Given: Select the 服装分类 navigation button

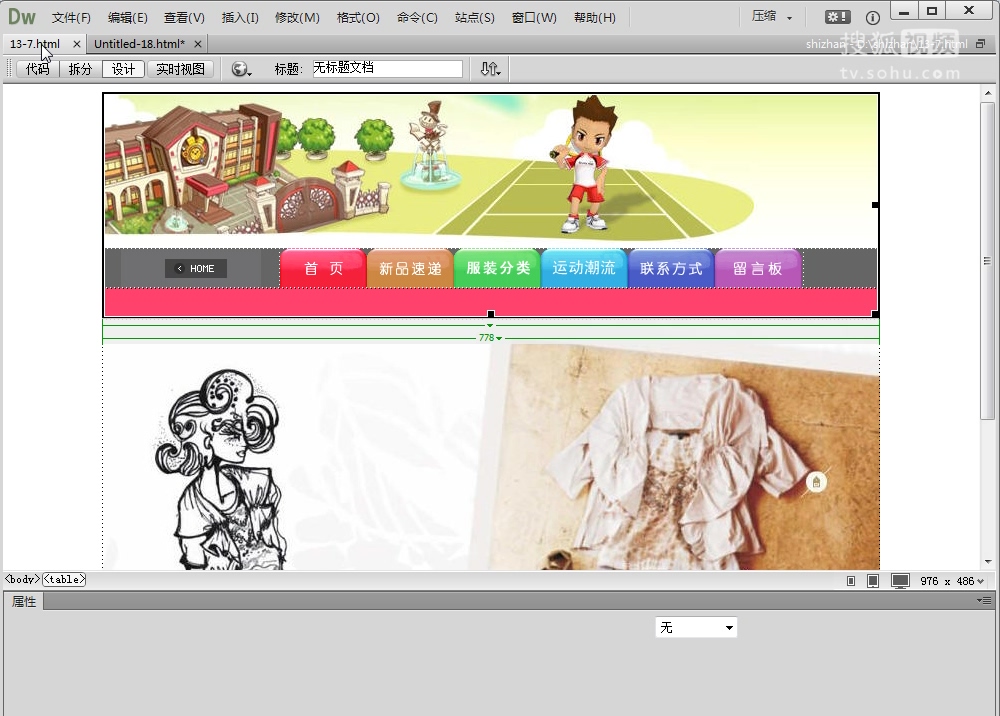Looking at the screenshot, I should tap(497, 268).
